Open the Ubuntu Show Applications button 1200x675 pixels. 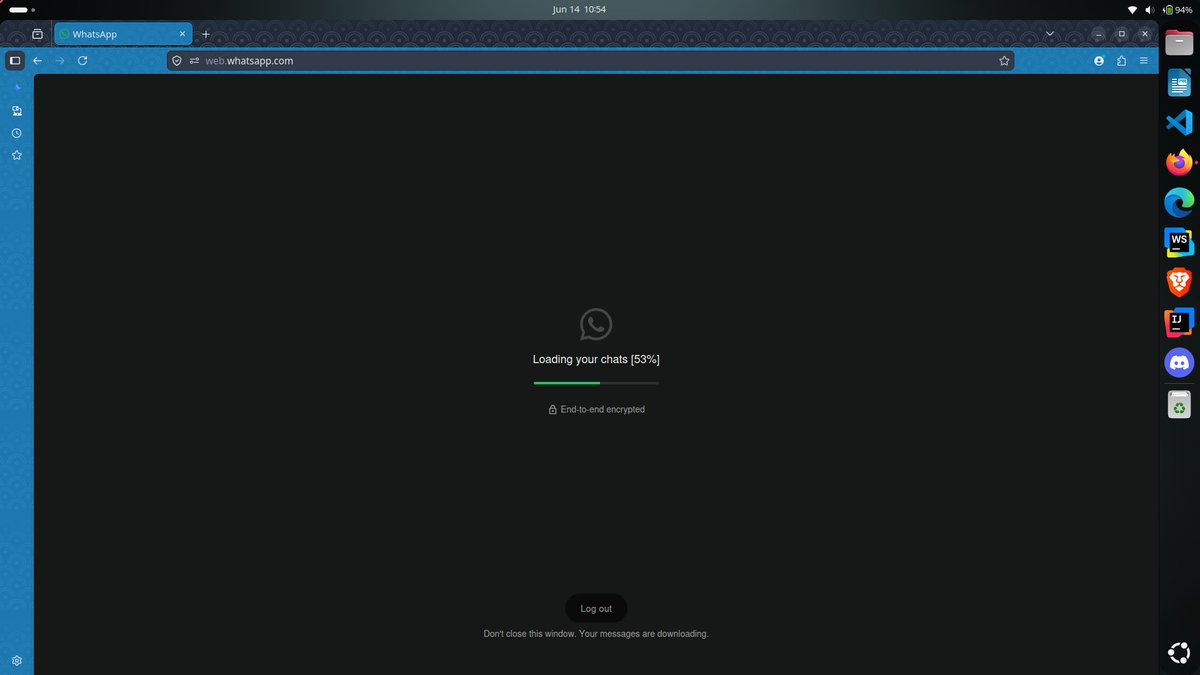click(x=1179, y=652)
